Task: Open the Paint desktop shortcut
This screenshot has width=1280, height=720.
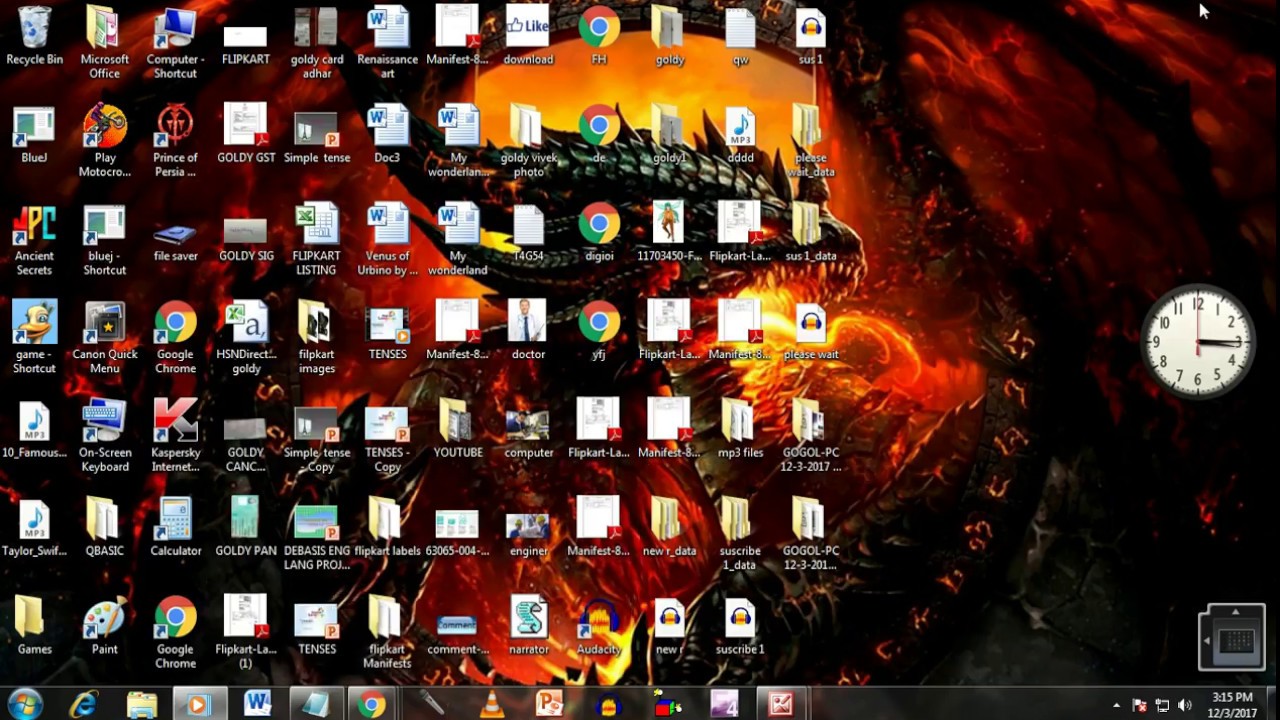Action: point(104,620)
